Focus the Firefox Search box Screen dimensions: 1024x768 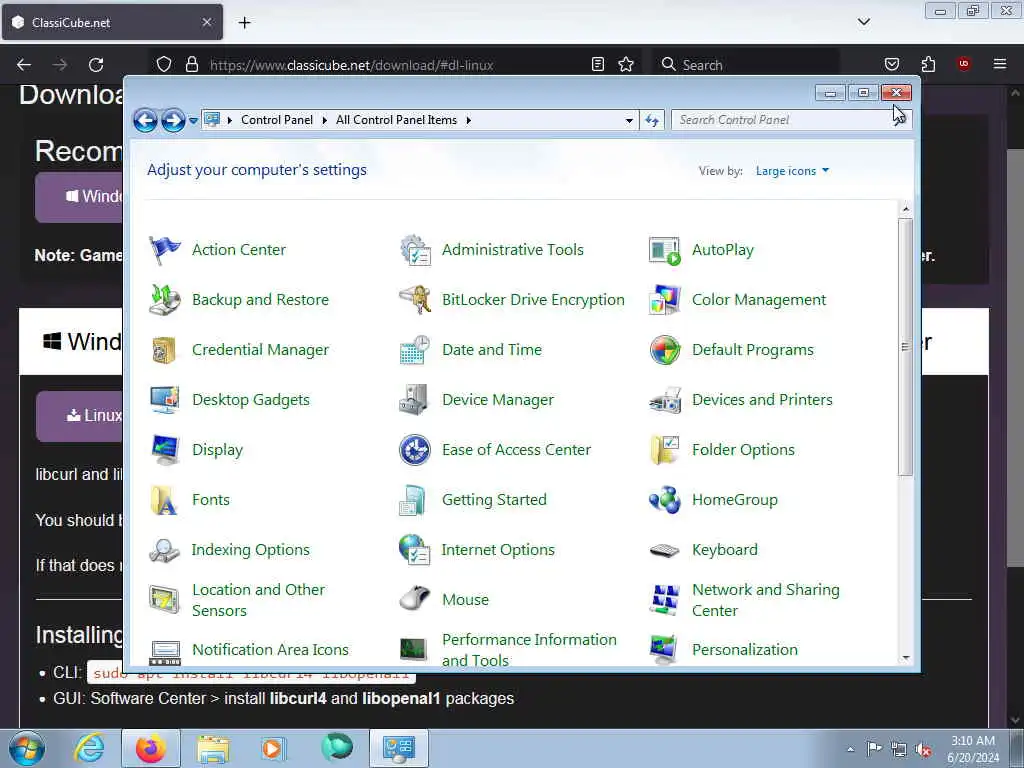click(746, 65)
